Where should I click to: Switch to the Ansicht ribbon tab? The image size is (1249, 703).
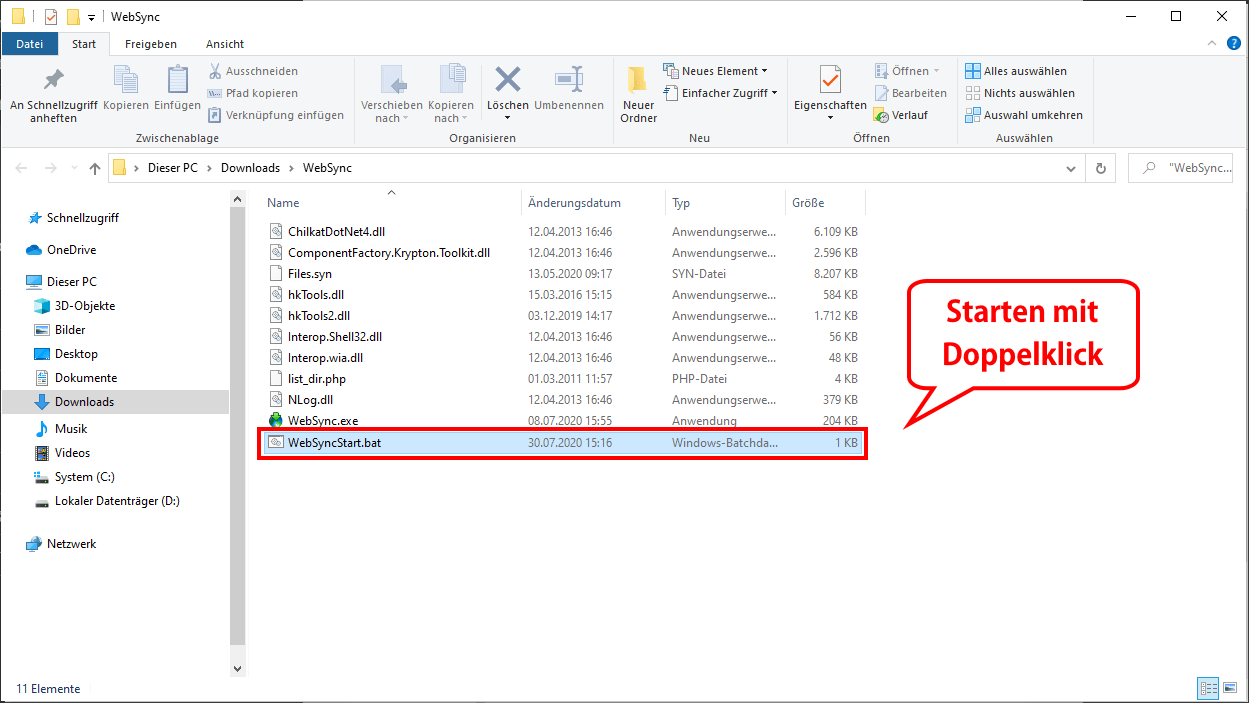click(225, 44)
